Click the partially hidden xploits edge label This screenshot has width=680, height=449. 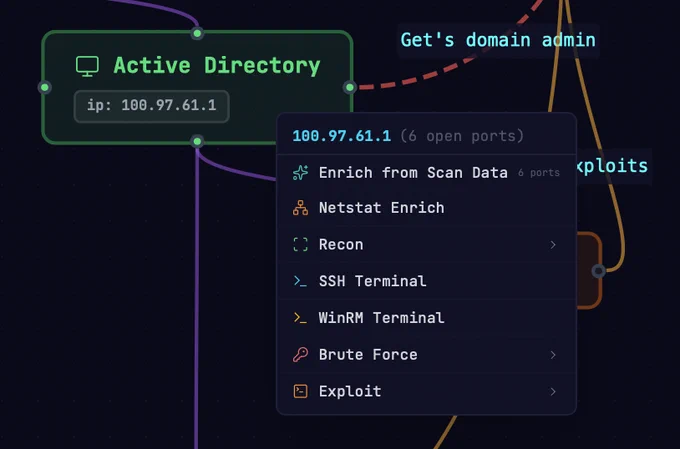click(612, 166)
